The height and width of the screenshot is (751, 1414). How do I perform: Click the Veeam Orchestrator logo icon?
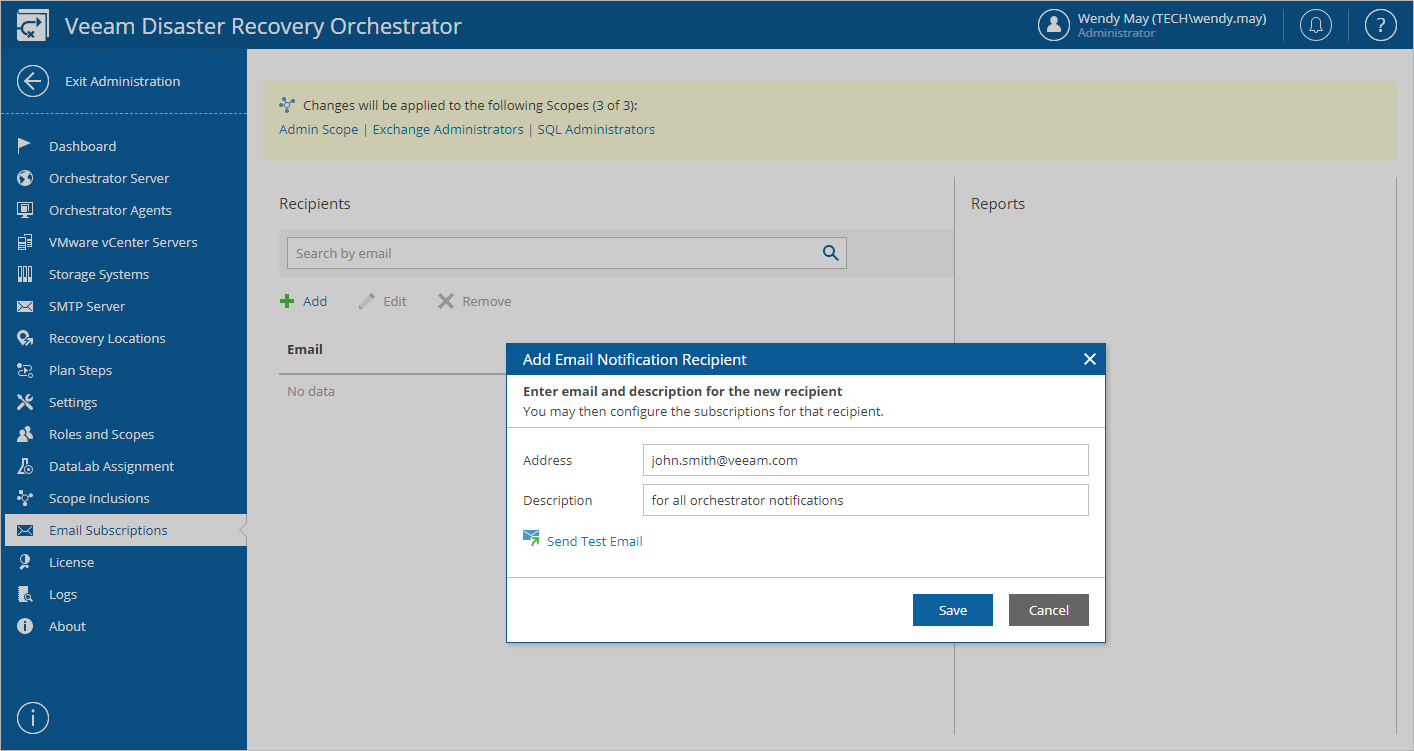(x=32, y=26)
